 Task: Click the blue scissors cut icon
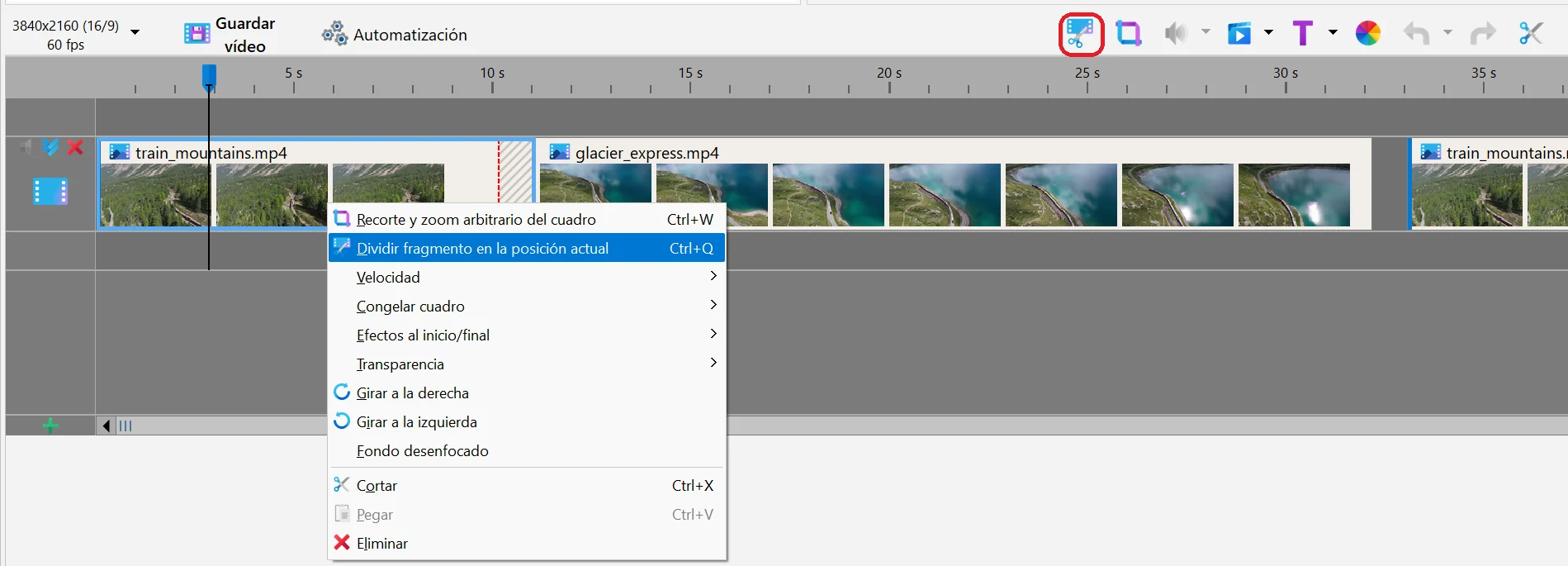pyautogui.click(x=1532, y=33)
